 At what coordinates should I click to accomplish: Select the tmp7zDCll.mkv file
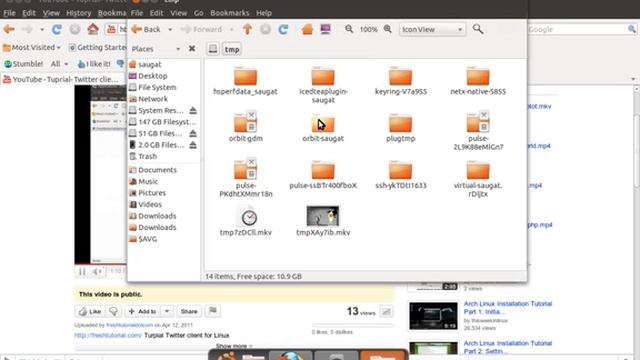(246, 221)
